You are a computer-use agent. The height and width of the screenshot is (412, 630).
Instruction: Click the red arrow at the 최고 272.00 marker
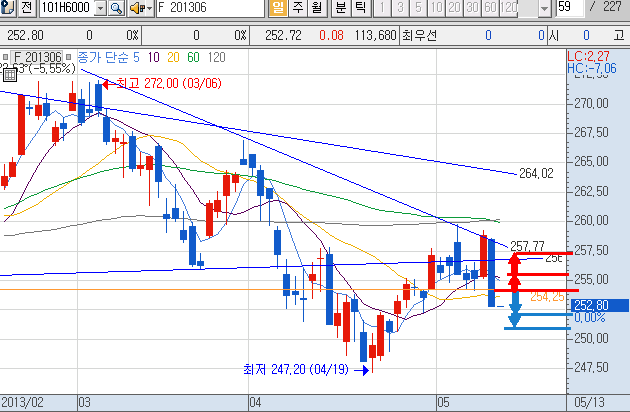(106, 84)
